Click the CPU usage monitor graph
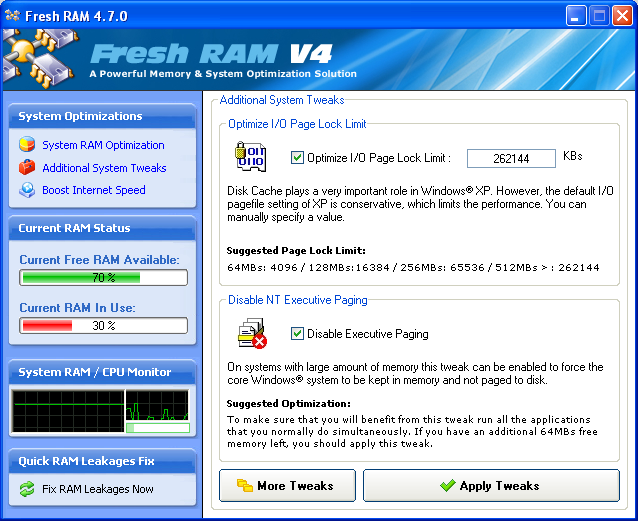638x521 pixels. pyautogui.click(x=157, y=405)
